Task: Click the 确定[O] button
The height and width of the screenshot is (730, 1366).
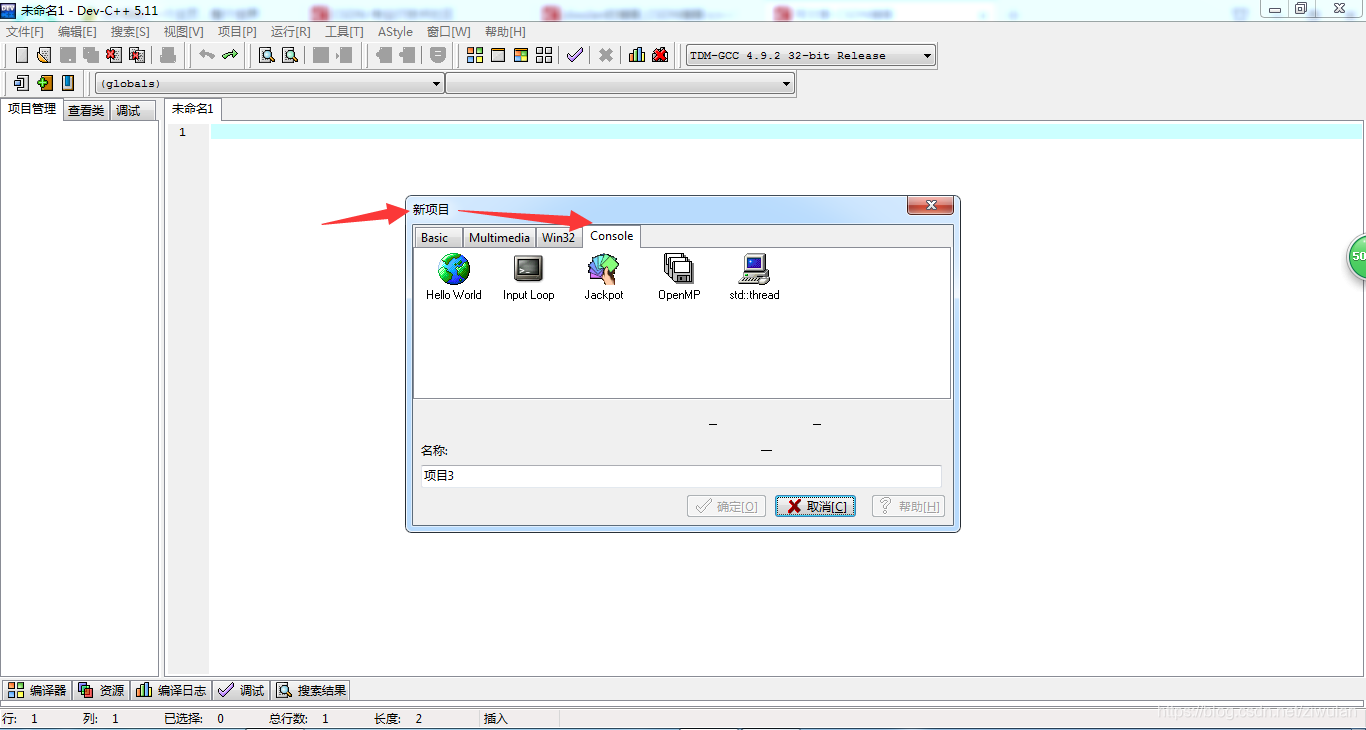Action: 727,506
